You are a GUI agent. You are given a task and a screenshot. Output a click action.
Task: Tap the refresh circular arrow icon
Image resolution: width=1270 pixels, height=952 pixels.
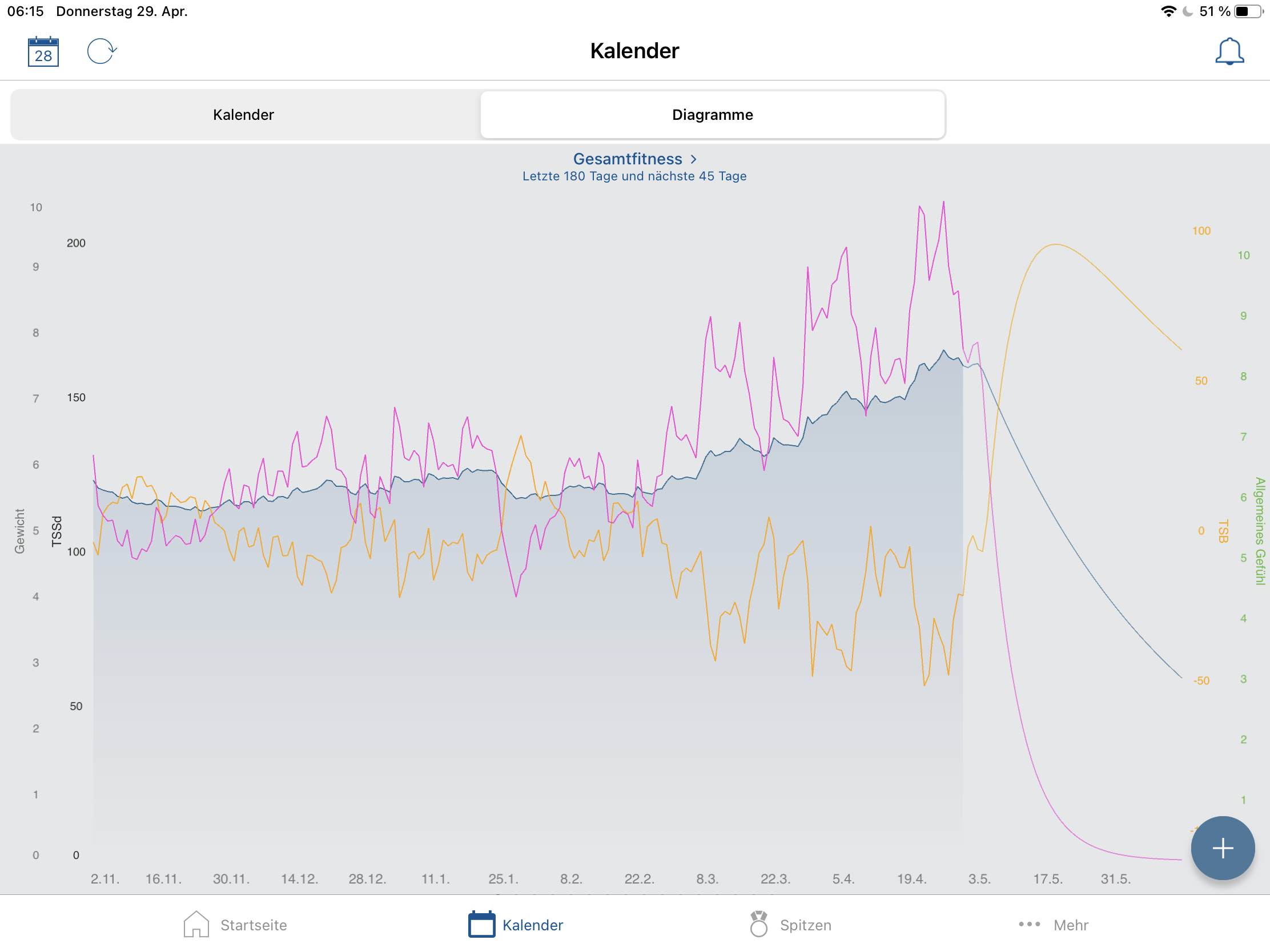(102, 51)
